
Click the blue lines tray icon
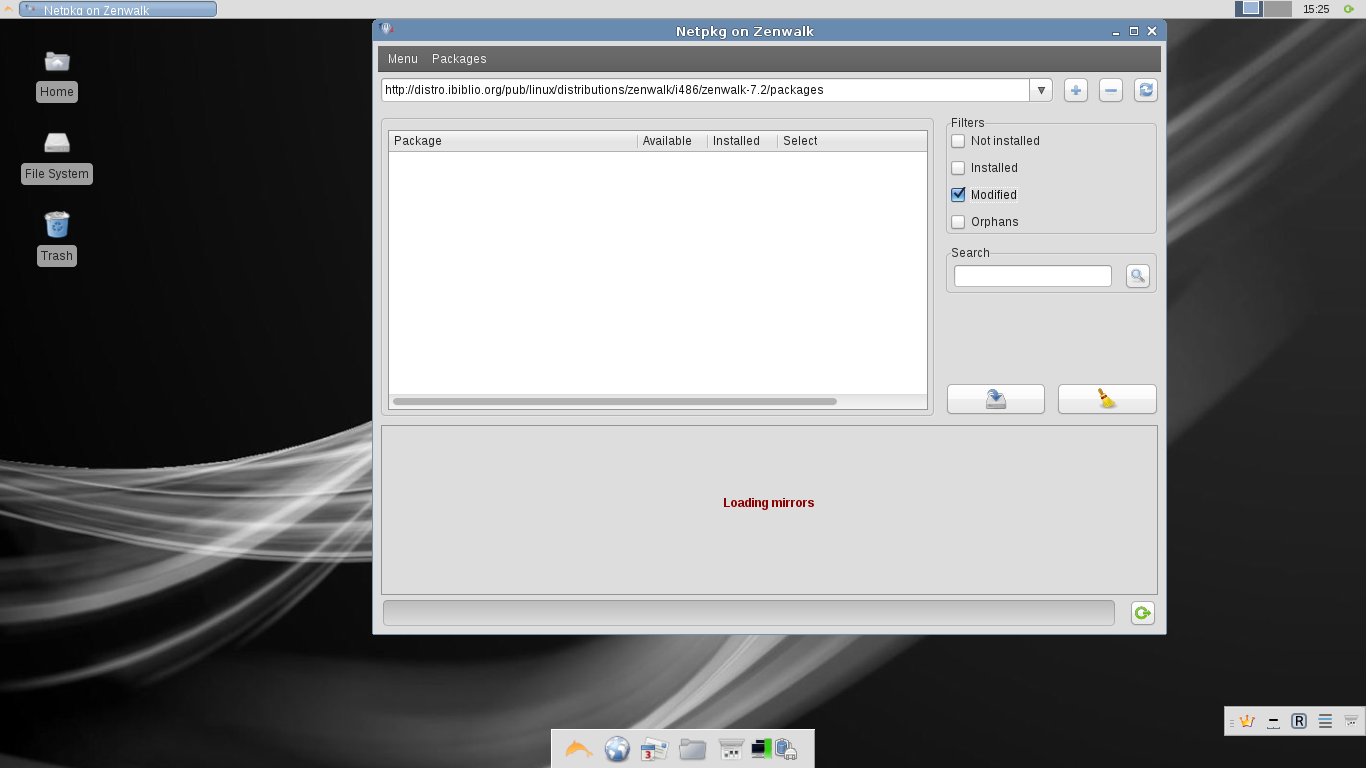pos(1325,721)
